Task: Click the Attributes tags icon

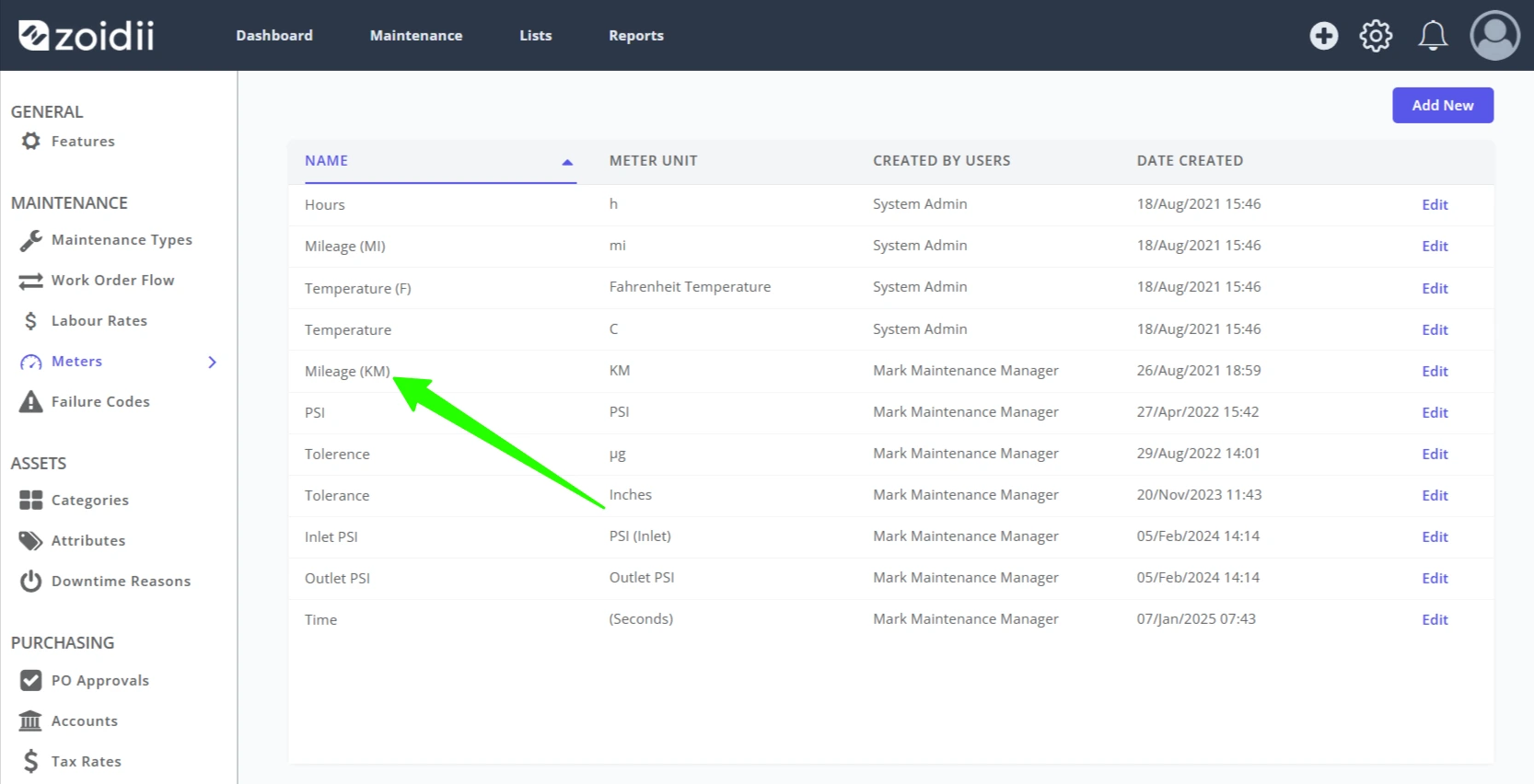Action: [31, 541]
